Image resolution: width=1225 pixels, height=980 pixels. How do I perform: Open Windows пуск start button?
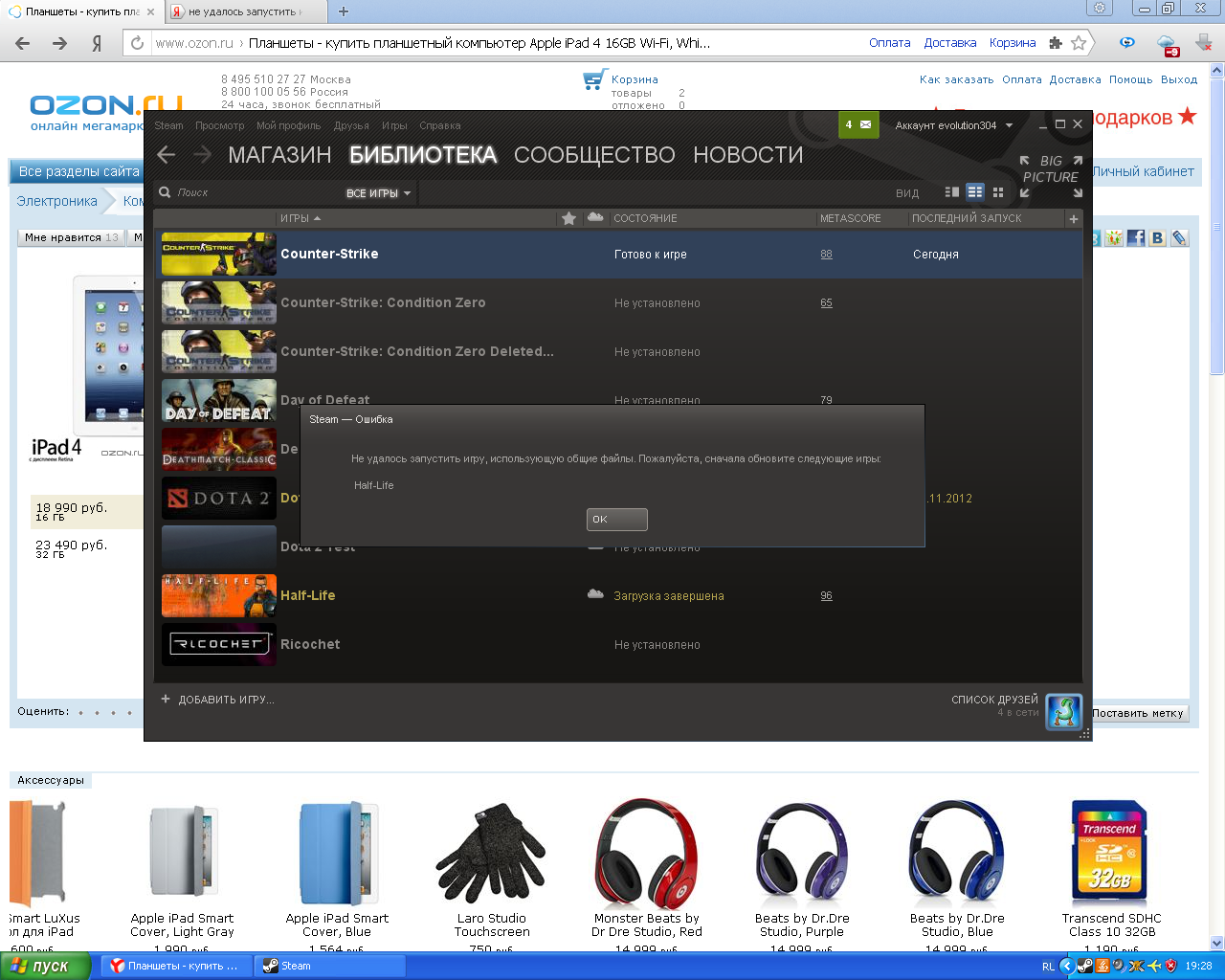pos(45,966)
